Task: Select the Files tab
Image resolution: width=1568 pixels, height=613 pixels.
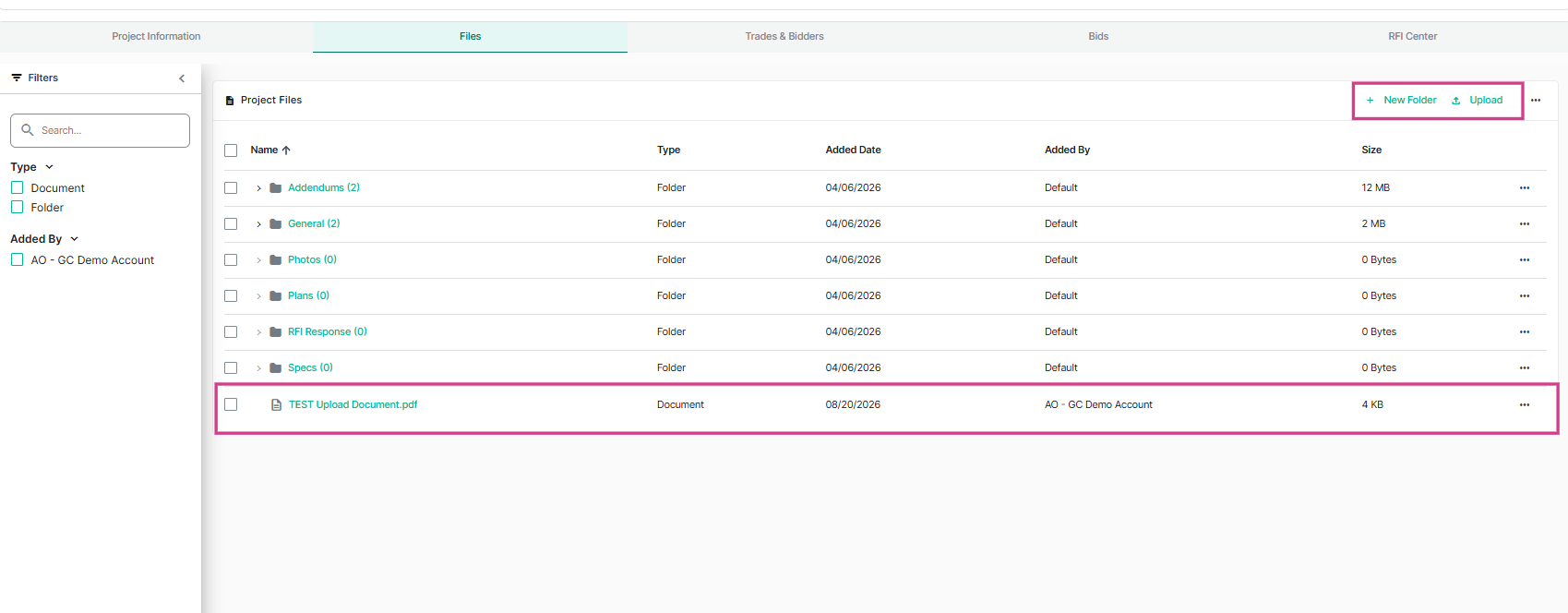Action: pos(470,37)
